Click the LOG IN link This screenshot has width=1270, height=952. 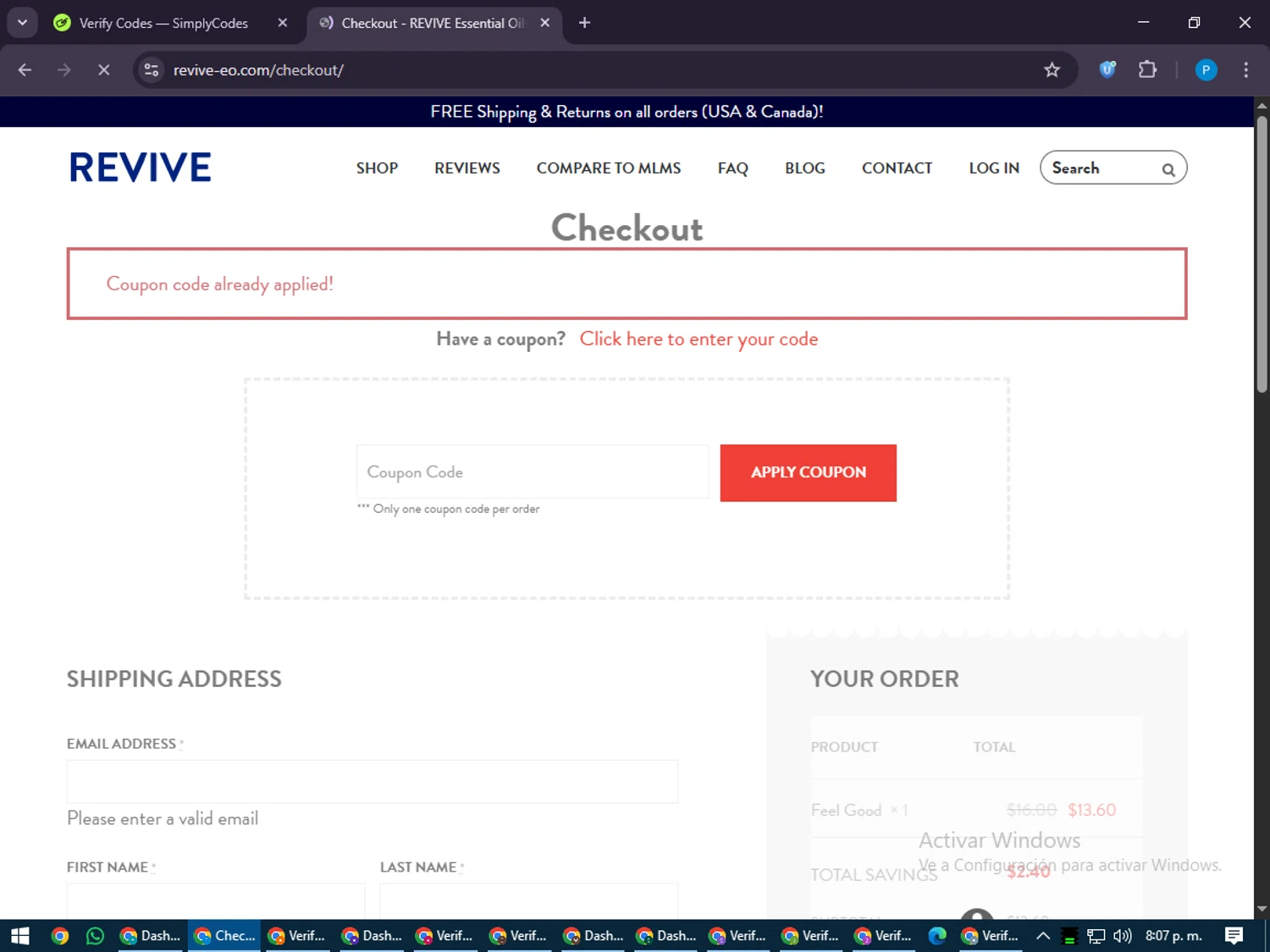[x=994, y=168]
